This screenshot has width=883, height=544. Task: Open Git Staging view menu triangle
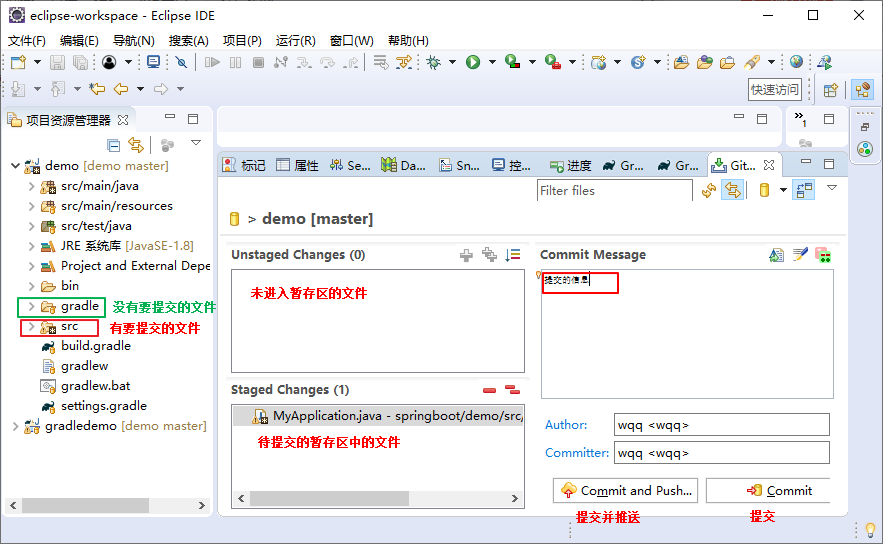[832, 188]
